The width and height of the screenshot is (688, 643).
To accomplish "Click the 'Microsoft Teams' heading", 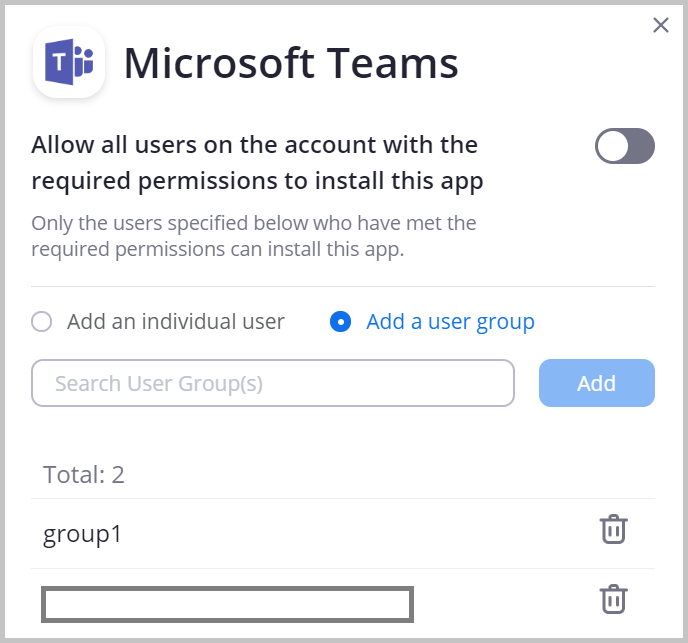I will pos(291,63).
